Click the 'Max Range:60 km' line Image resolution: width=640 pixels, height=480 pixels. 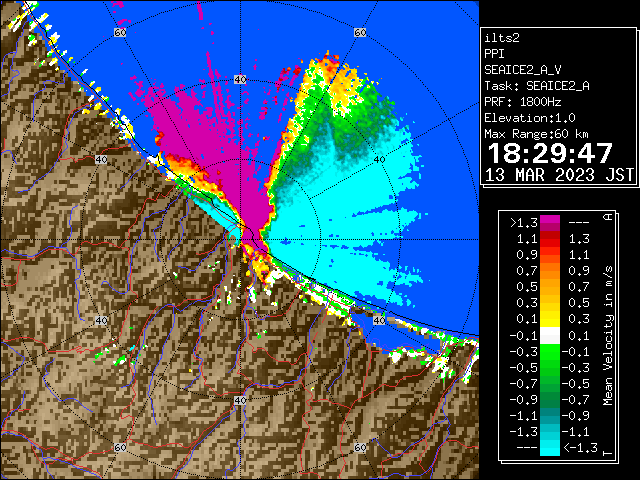536,134
